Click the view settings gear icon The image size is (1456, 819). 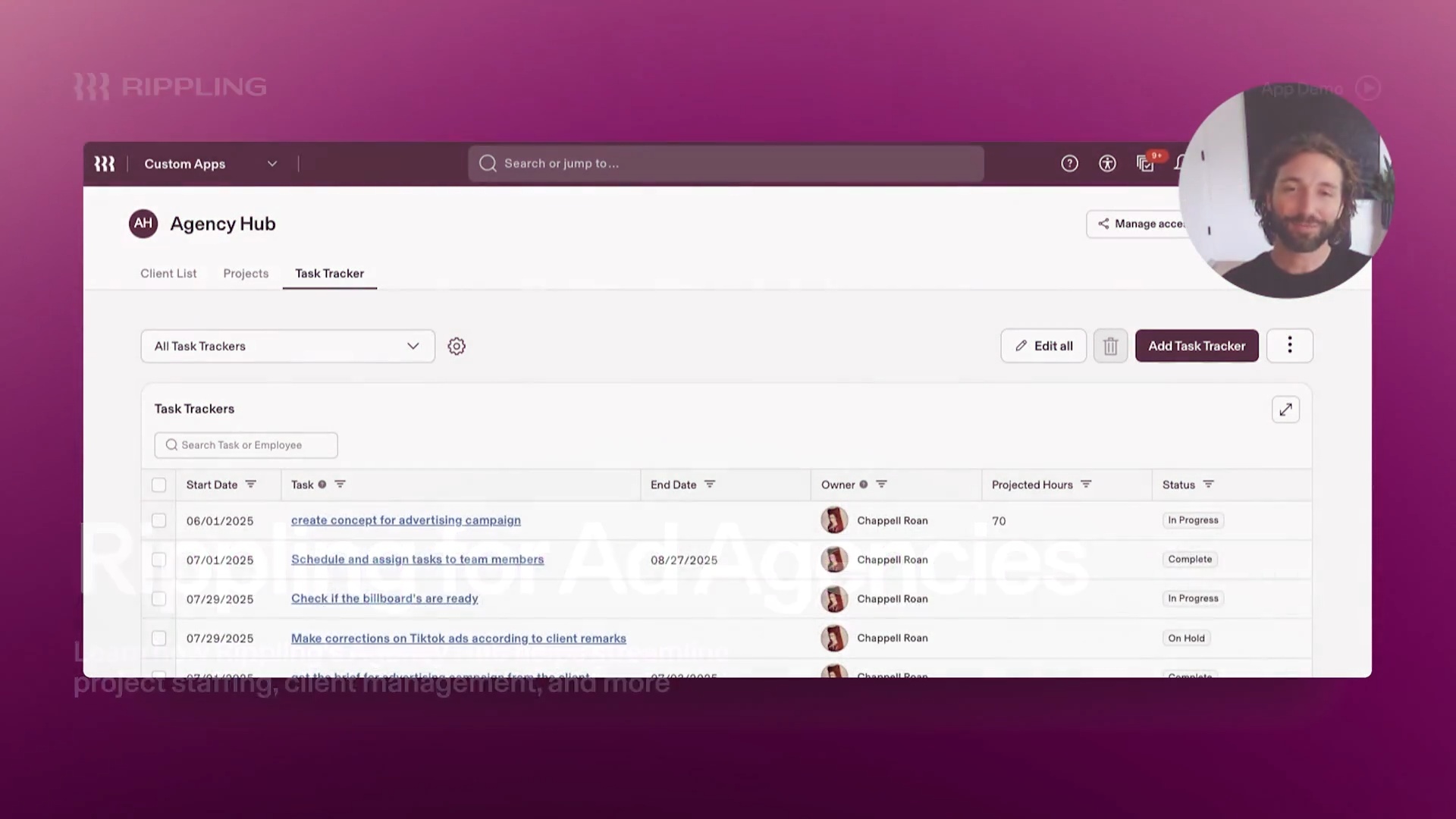(x=457, y=346)
